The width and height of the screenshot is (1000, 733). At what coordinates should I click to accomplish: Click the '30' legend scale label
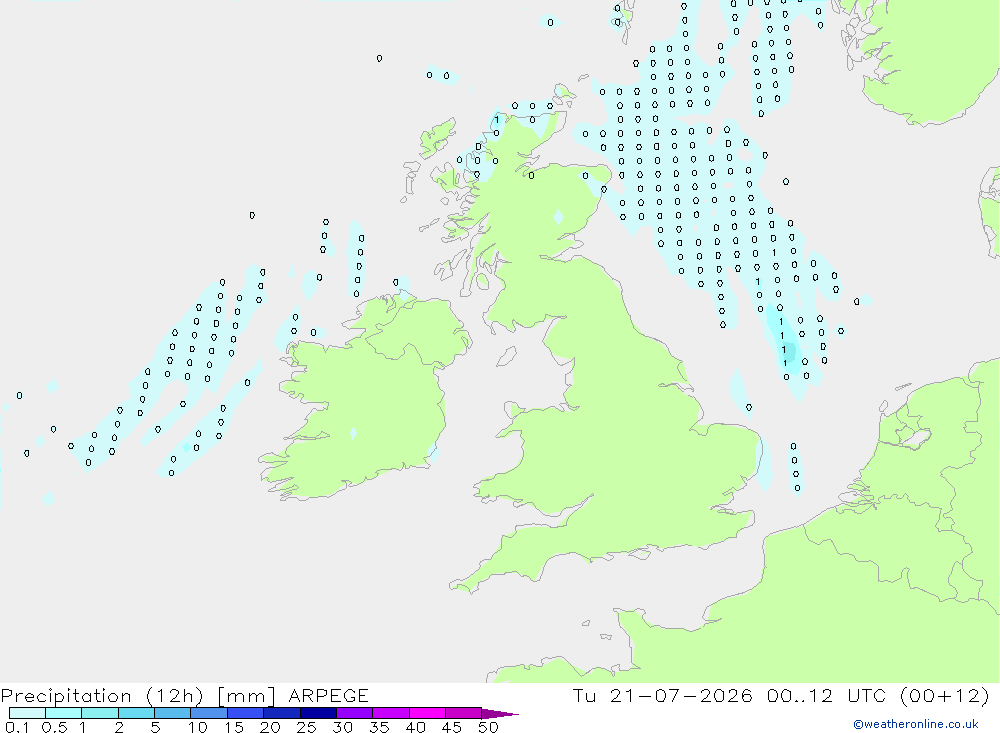(x=342, y=727)
